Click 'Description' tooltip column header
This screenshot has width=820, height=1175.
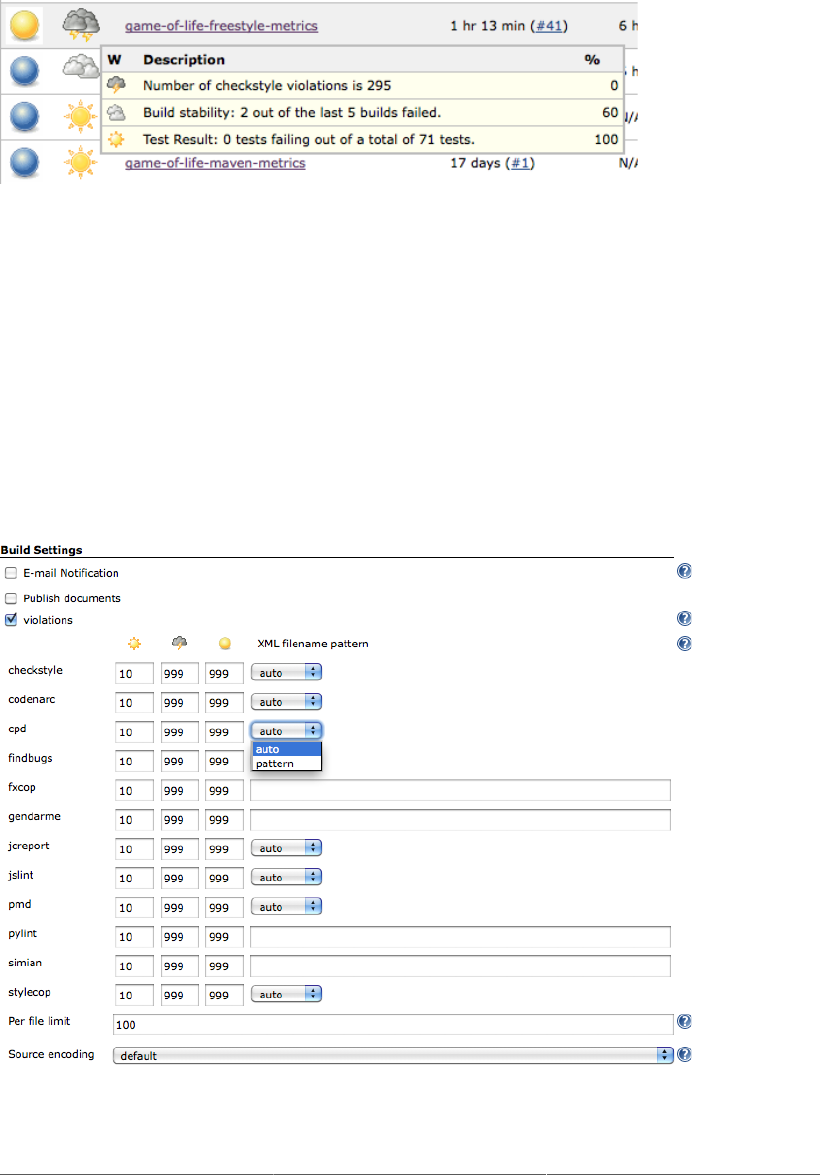click(184, 59)
